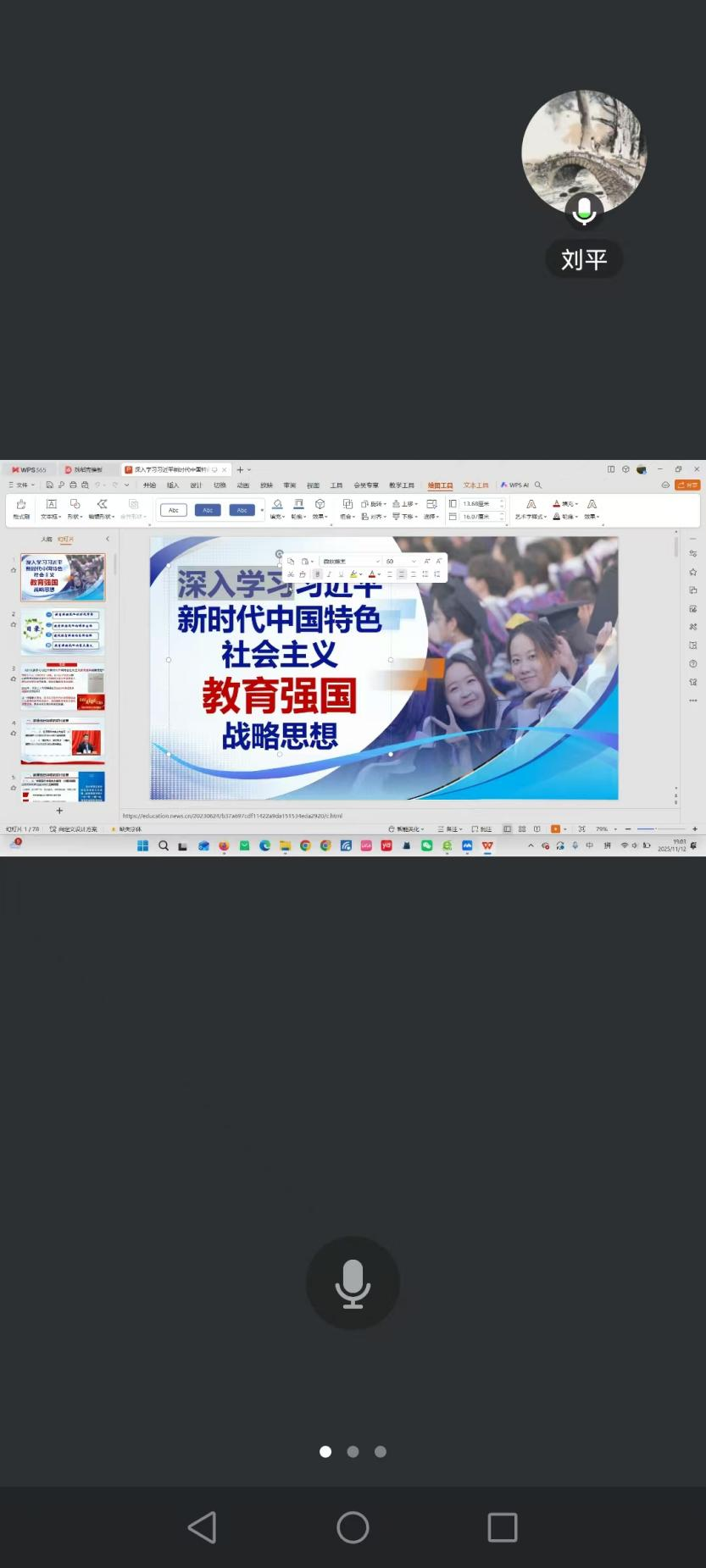Click the orange Share button
Image resolution: width=706 pixels, height=1568 pixels.
[687, 485]
